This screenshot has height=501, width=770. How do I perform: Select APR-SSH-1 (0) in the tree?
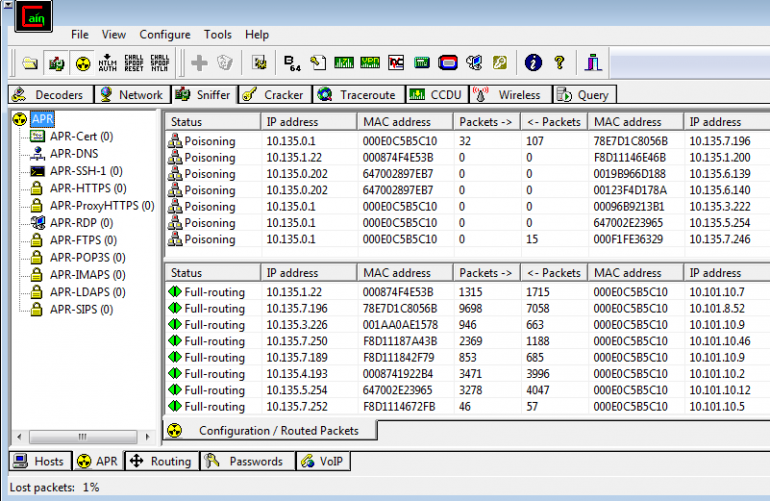pos(86,171)
